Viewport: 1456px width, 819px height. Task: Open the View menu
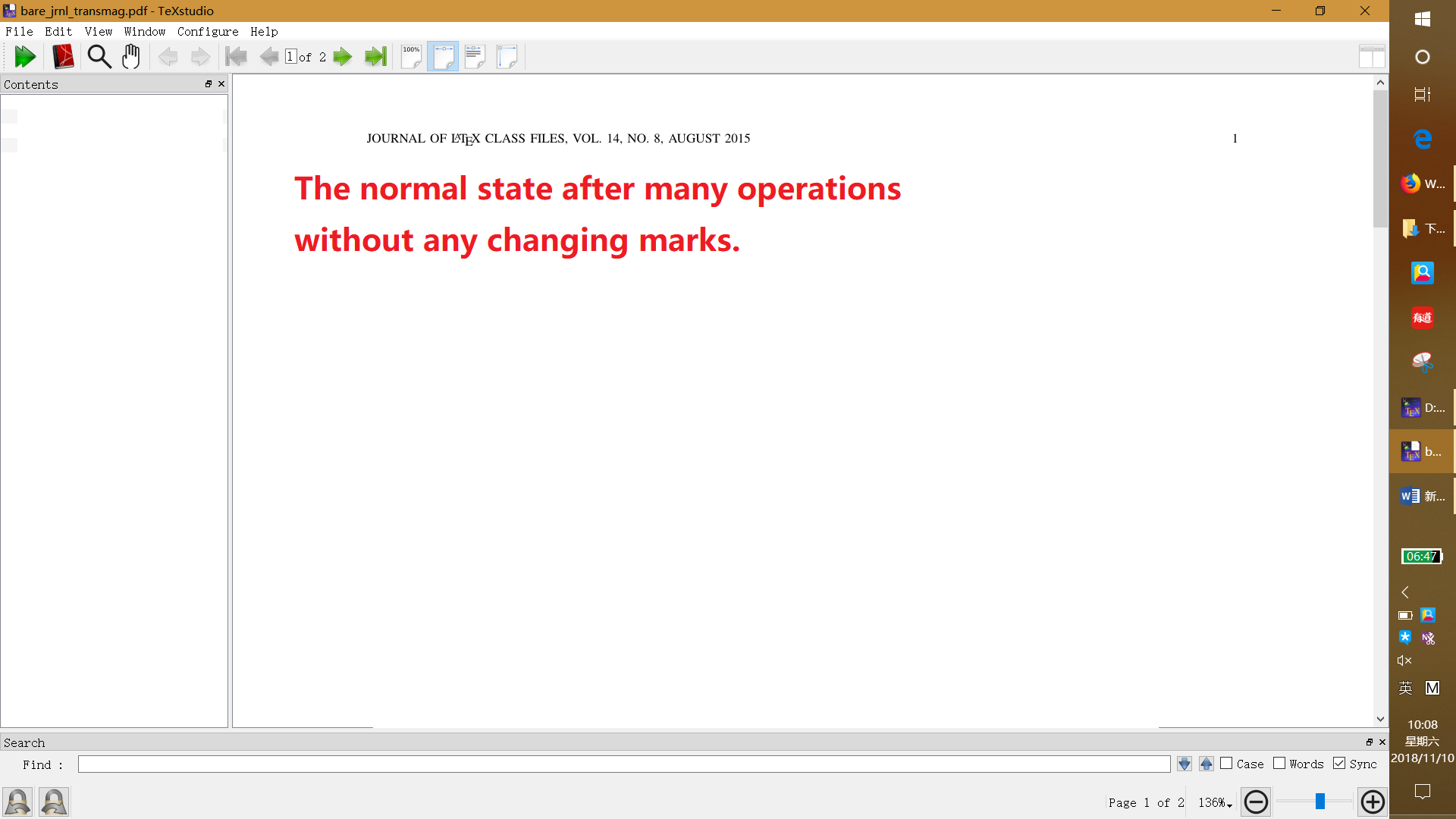coord(99,31)
